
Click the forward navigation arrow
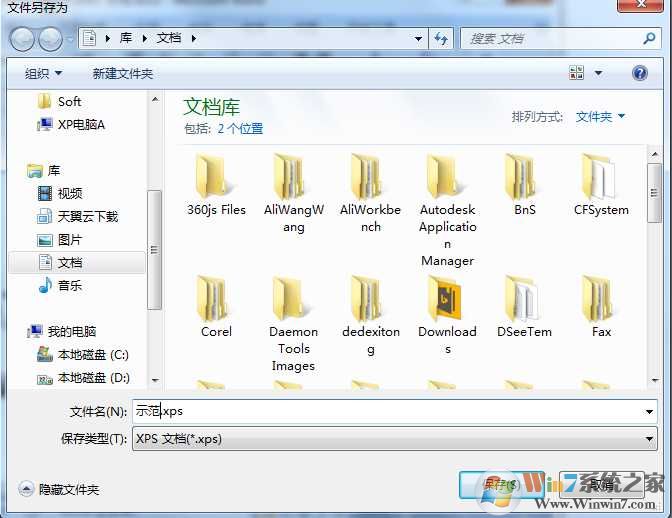[51, 39]
